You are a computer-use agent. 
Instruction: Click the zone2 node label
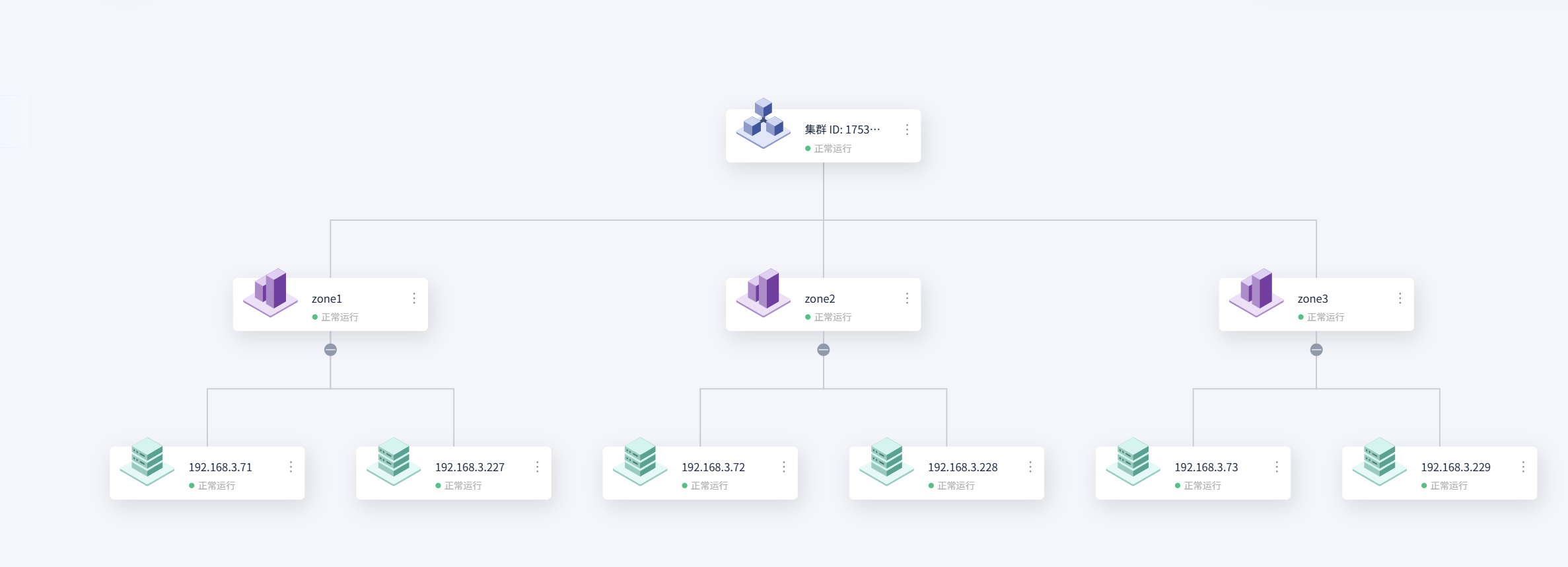(820, 299)
